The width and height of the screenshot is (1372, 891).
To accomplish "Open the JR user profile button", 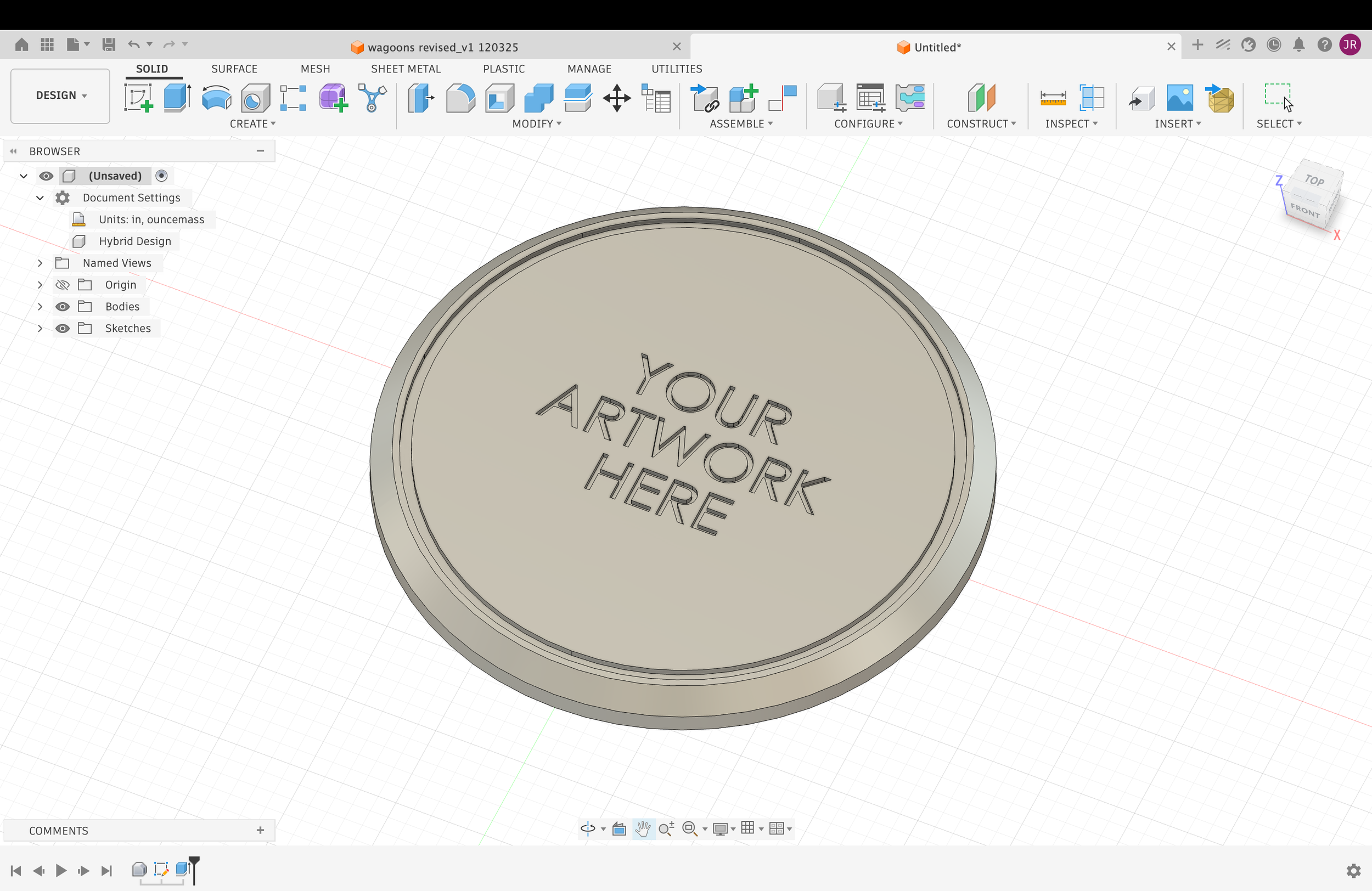I will pos(1350,45).
